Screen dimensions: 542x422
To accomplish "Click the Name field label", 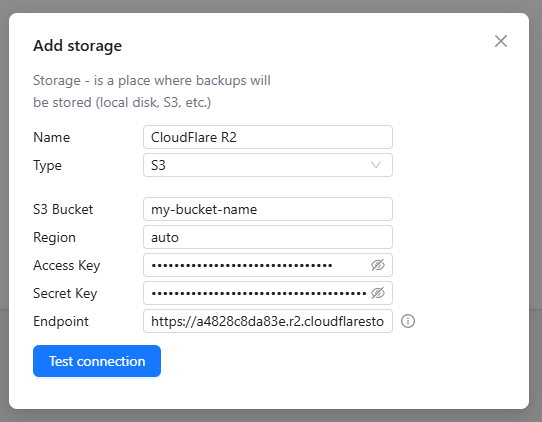I will (52, 137).
